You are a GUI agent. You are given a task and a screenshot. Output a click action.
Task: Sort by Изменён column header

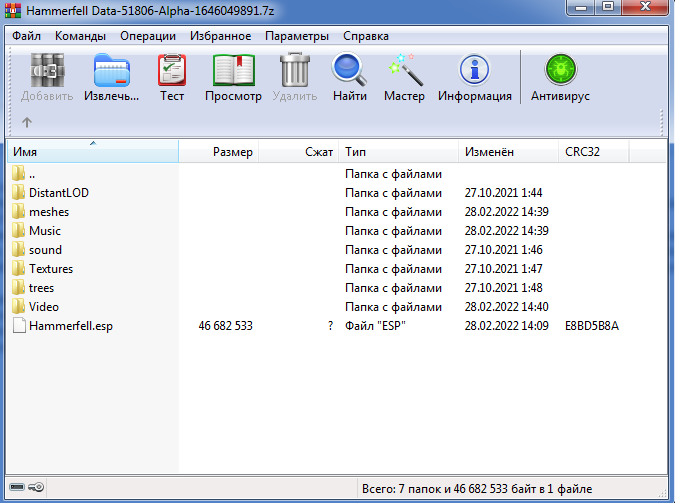(x=508, y=151)
